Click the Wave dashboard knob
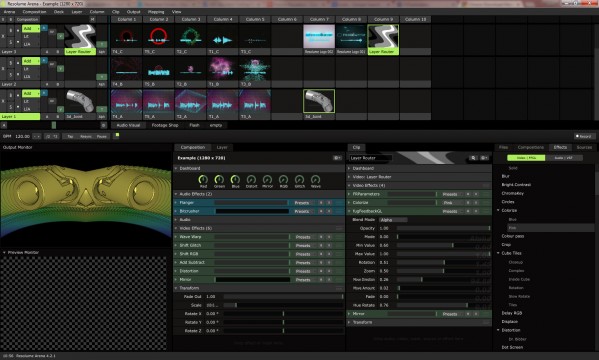Viewport: 599px width, 360px height. [x=316, y=179]
